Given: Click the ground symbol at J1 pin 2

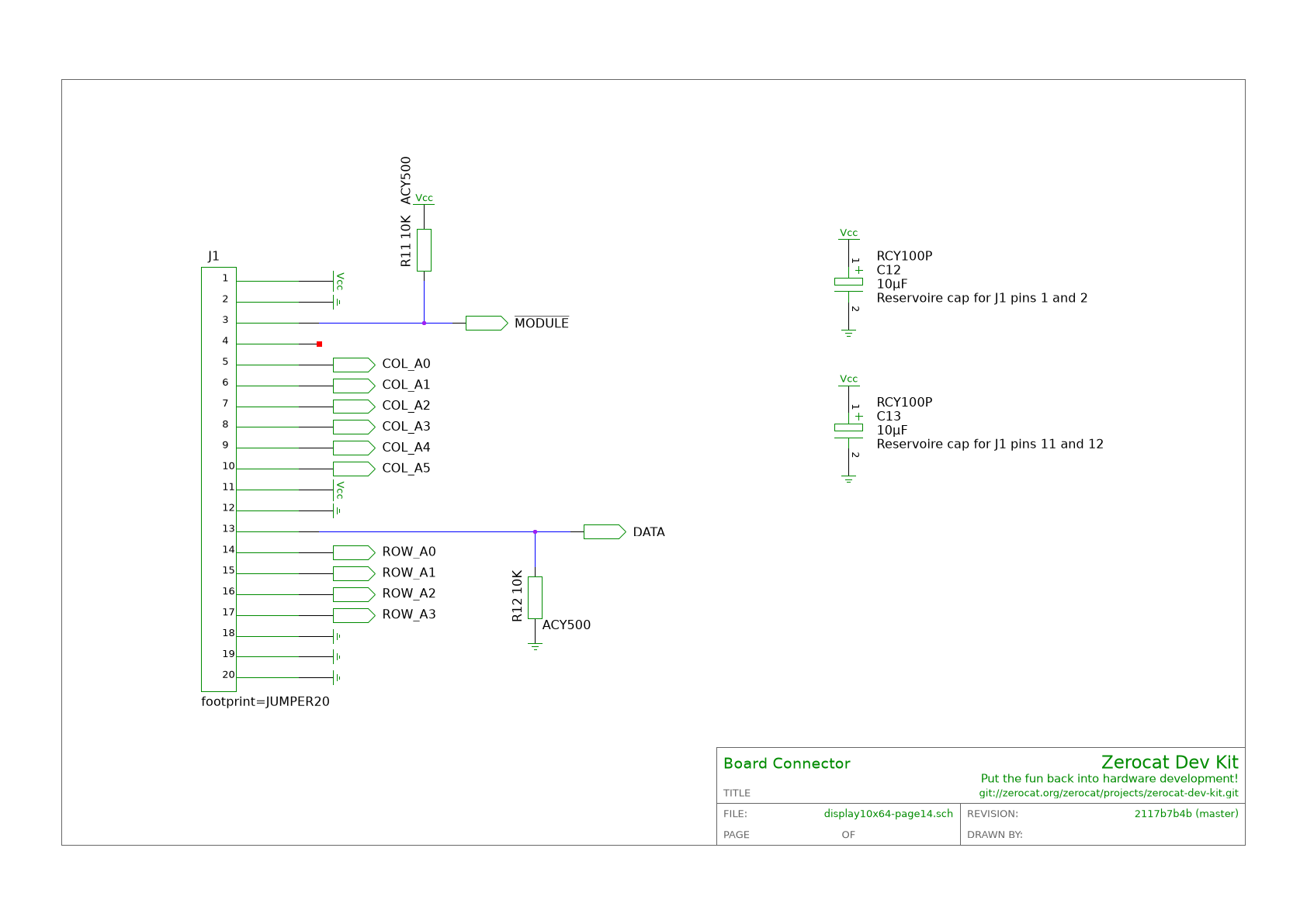Looking at the screenshot, I should point(337,302).
